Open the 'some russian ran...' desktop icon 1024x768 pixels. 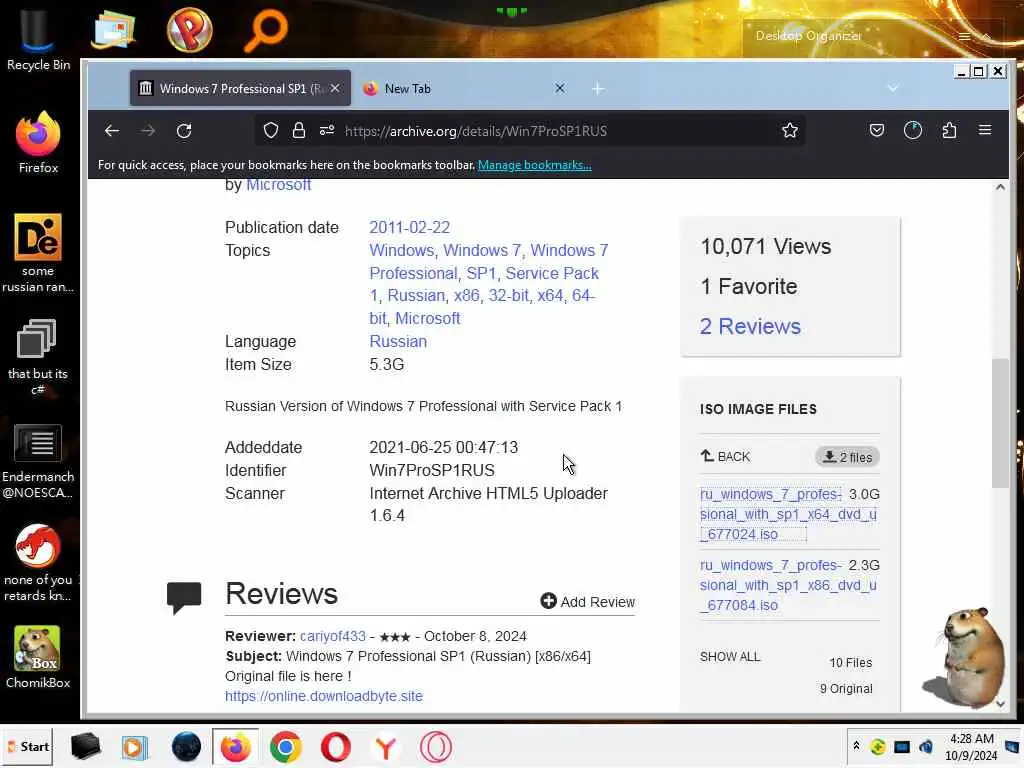[x=38, y=253]
